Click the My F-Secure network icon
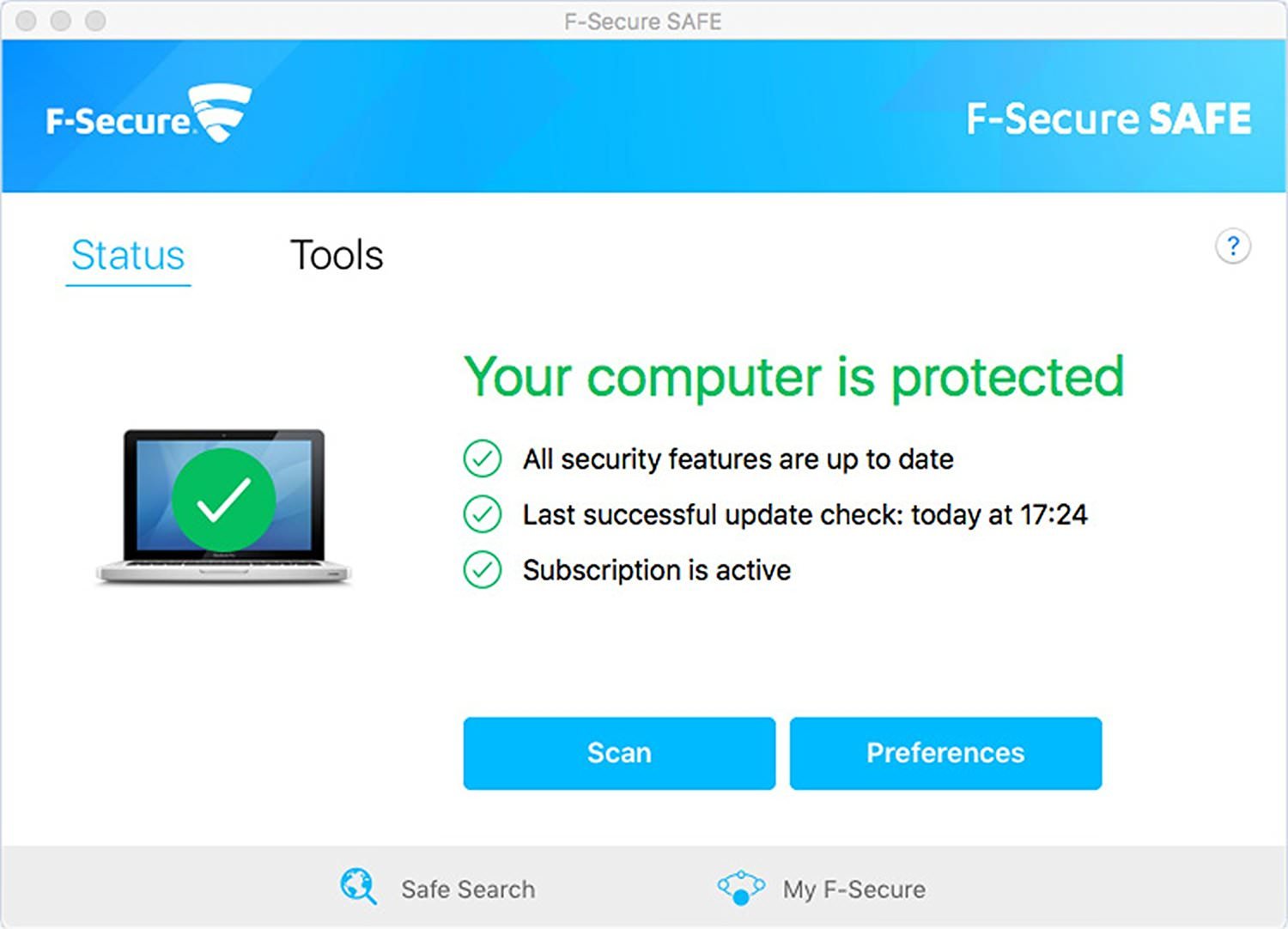Image resolution: width=1288 pixels, height=929 pixels. pyautogui.click(x=739, y=888)
